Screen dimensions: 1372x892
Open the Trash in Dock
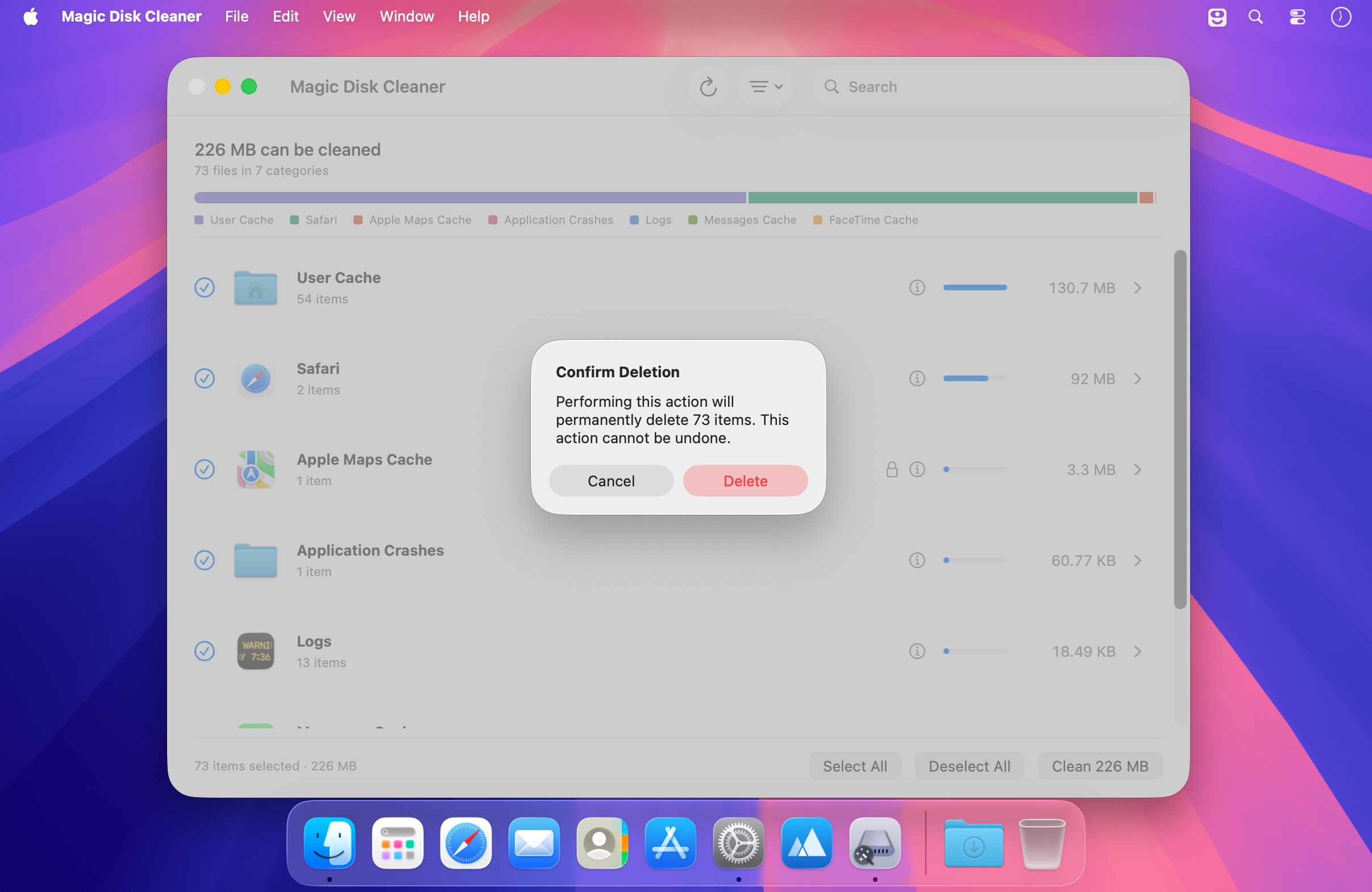tap(1042, 844)
